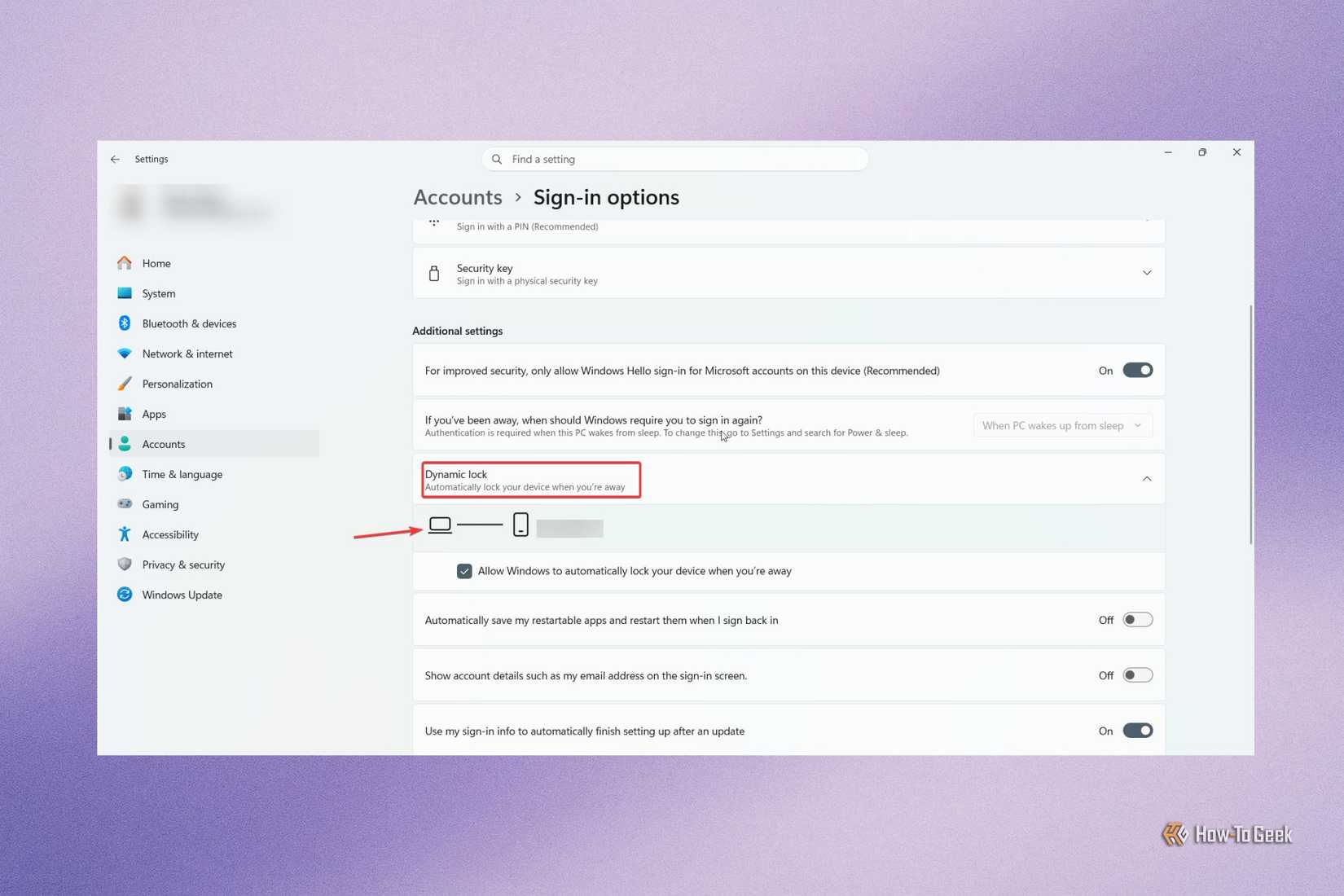This screenshot has height=896, width=1344.
Task: Click the Privacy & security shield icon
Action: tap(125, 564)
